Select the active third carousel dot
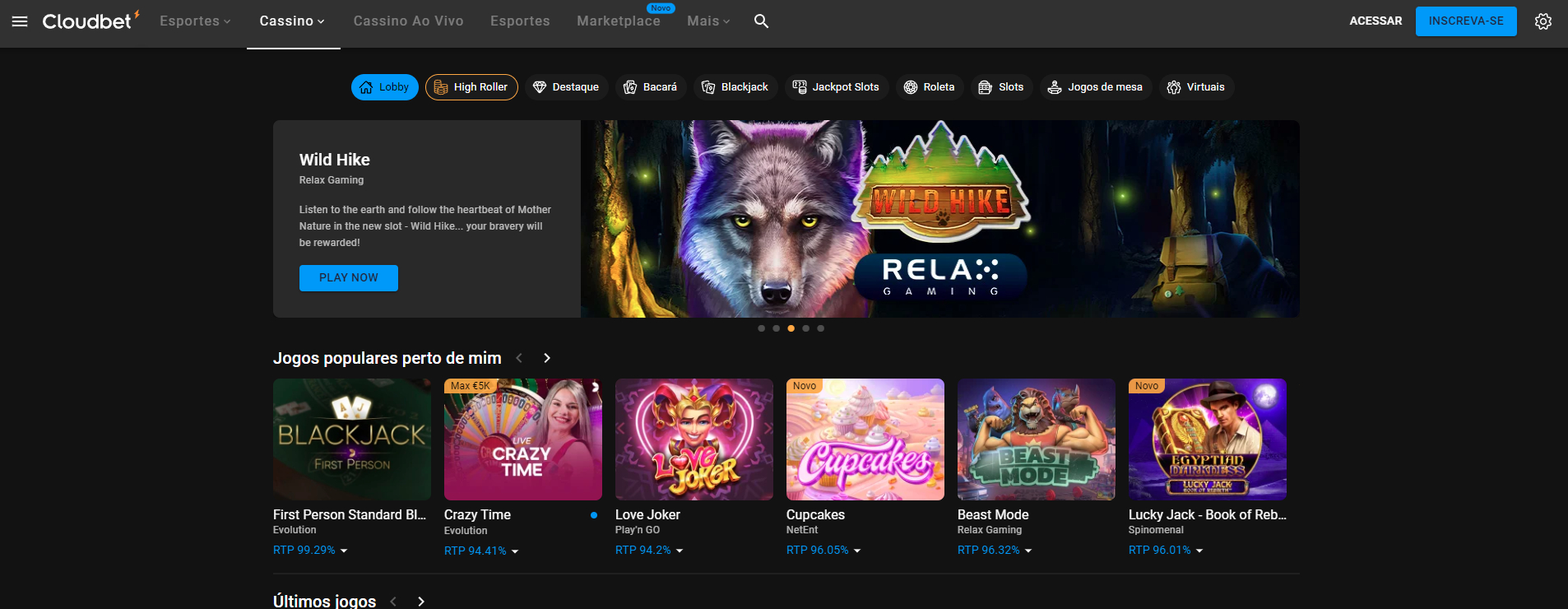Screen dimensions: 1568x609 [791, 328]
